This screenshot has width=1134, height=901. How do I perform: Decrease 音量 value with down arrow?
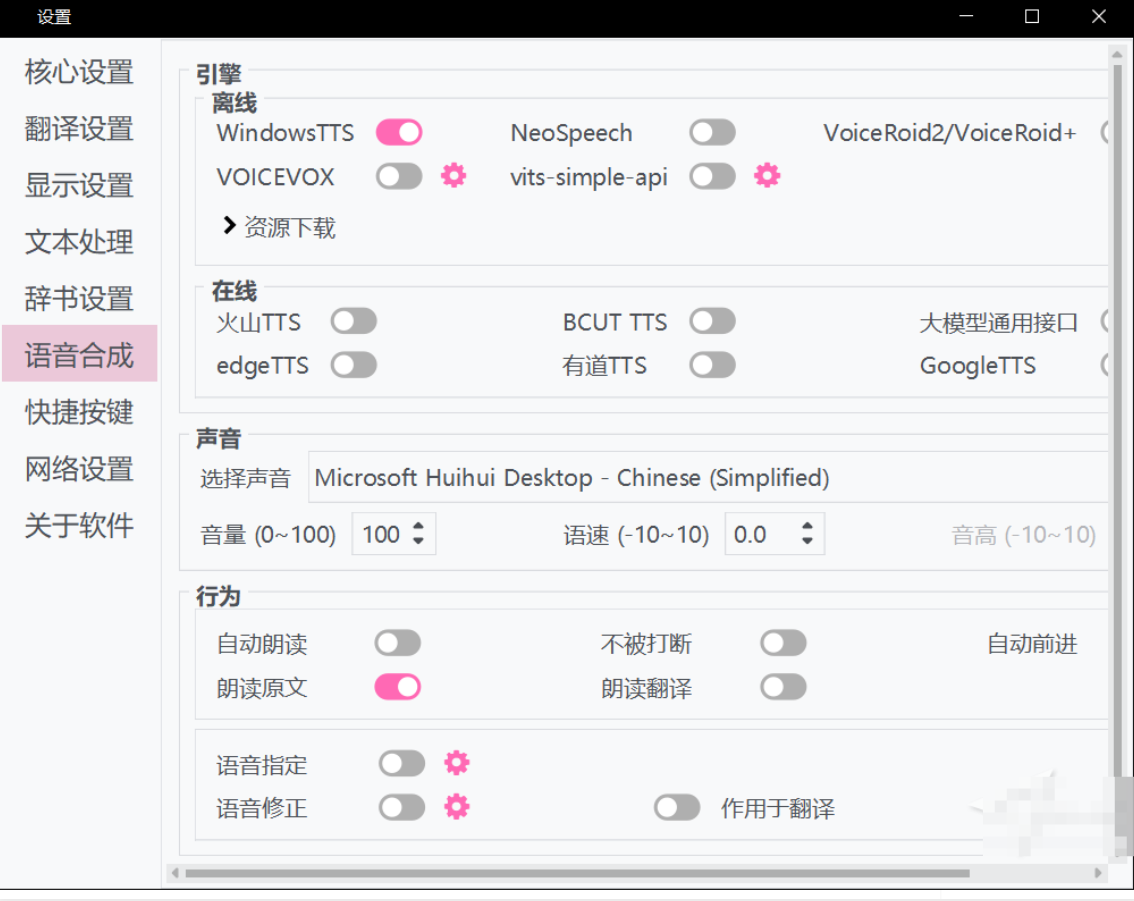[418, 541]
